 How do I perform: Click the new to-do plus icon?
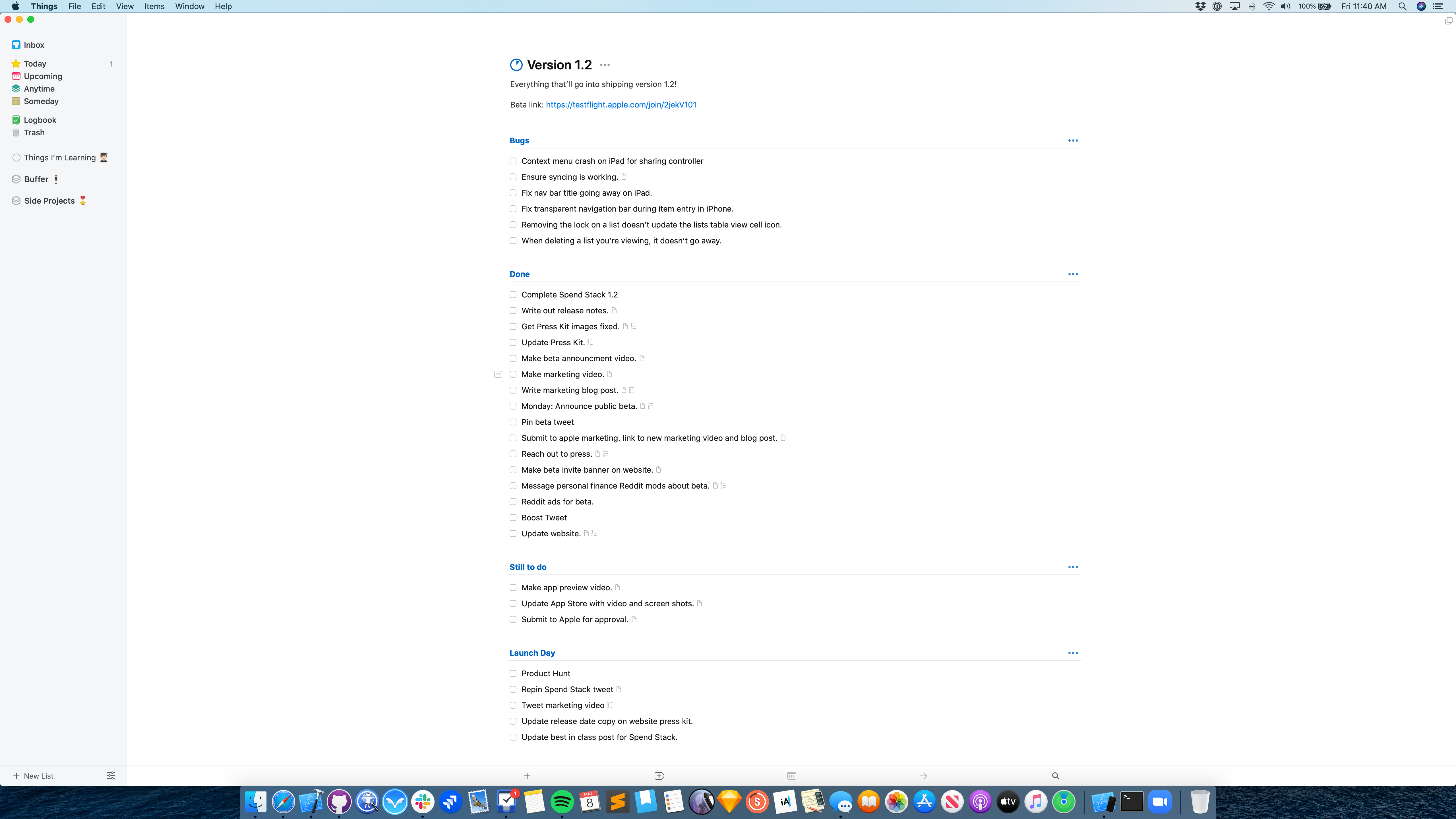527,775
